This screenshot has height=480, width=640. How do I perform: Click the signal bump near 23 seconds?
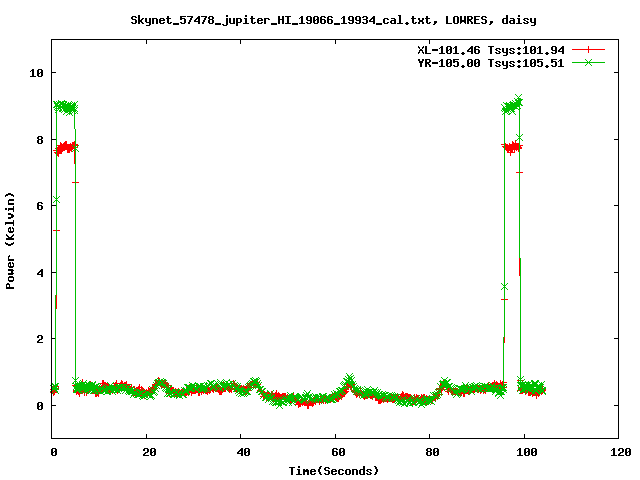[x=160, y=384]
